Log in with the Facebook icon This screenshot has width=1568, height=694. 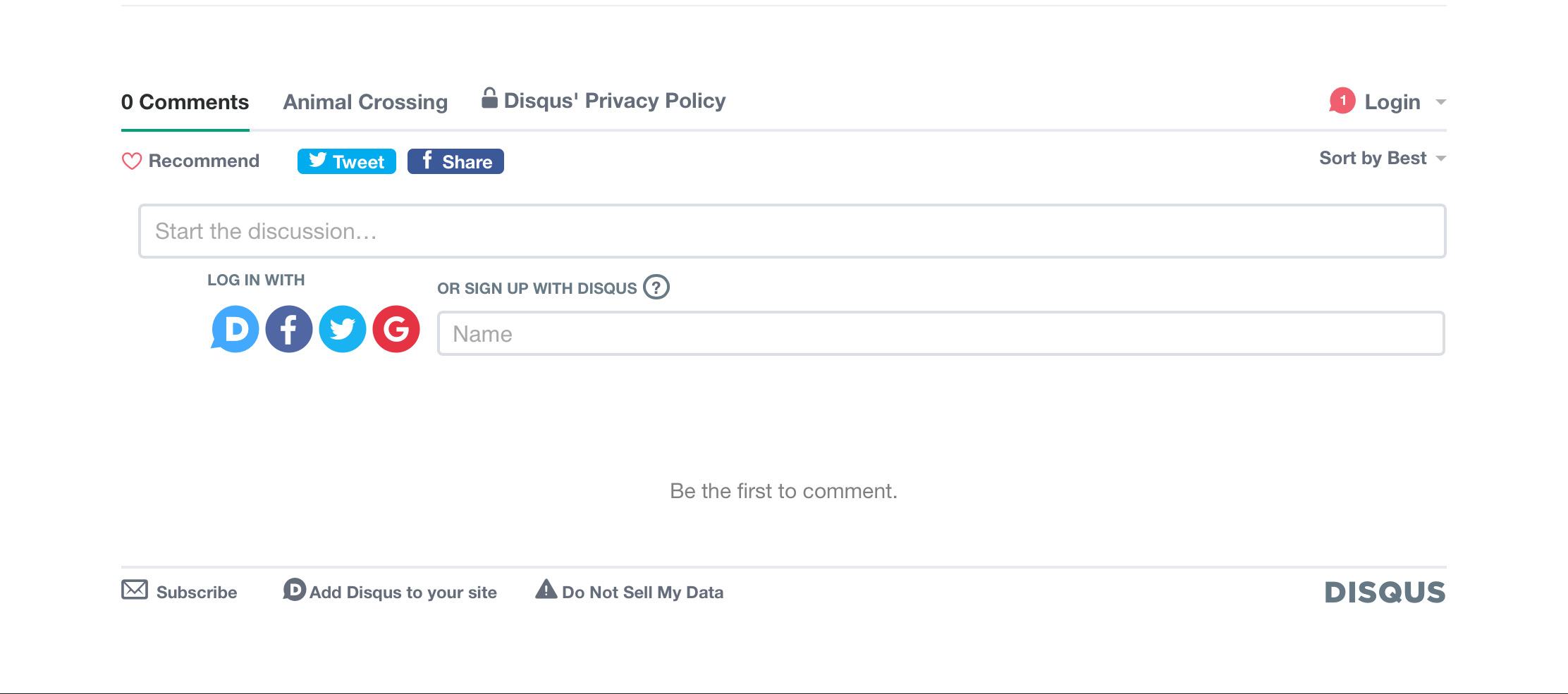pos(289,329)
